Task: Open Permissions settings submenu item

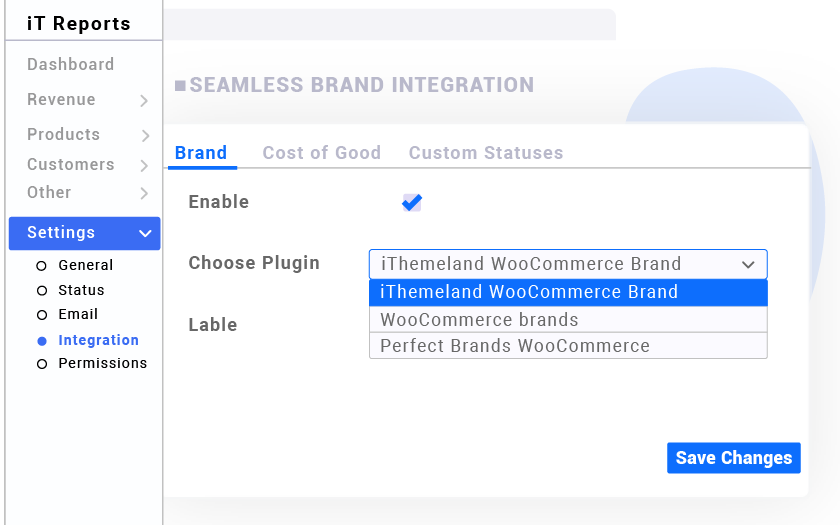Action: pyautogui.click(x=102, y=364)
